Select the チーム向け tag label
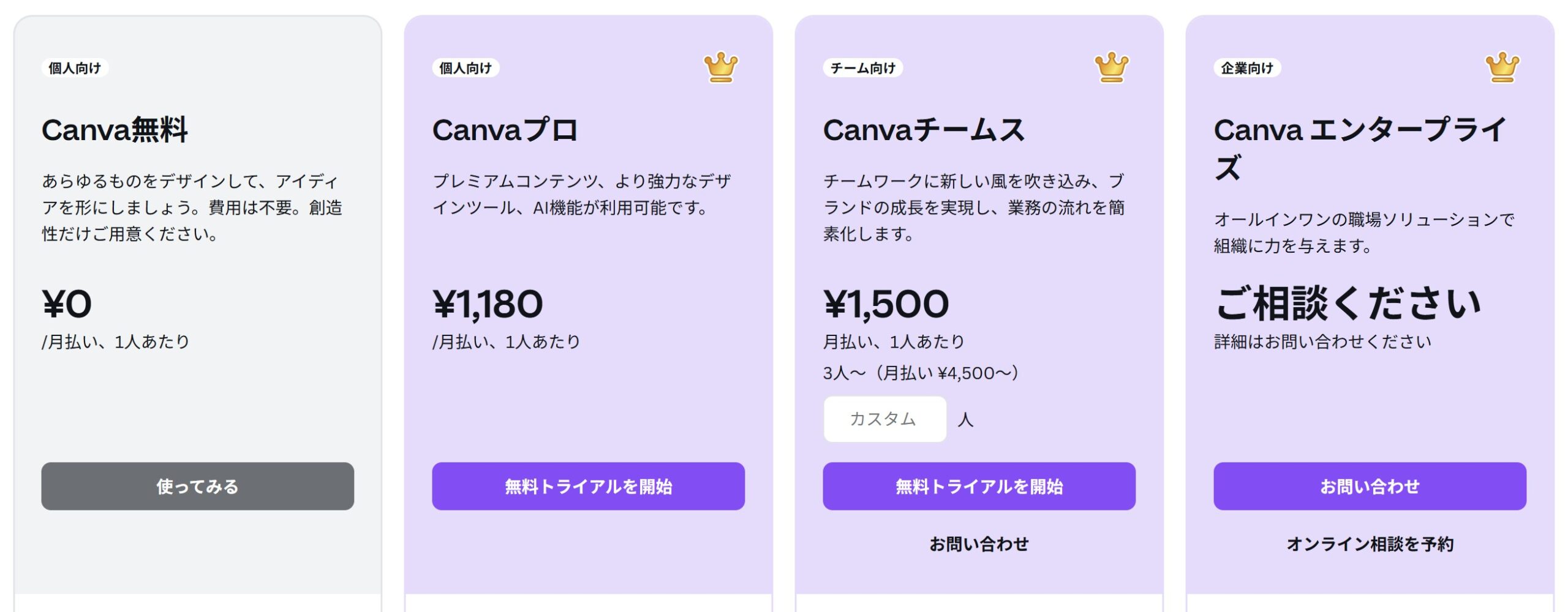This screenshot has width=1568, height=612. pos(862,68)
